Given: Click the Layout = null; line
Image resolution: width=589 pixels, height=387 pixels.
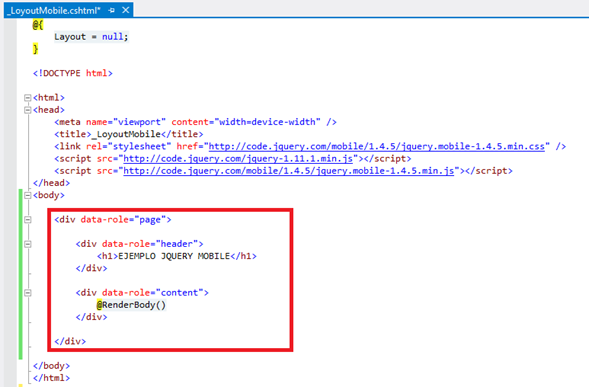Looking at the screenshot, I should click(x=91, y=37).
